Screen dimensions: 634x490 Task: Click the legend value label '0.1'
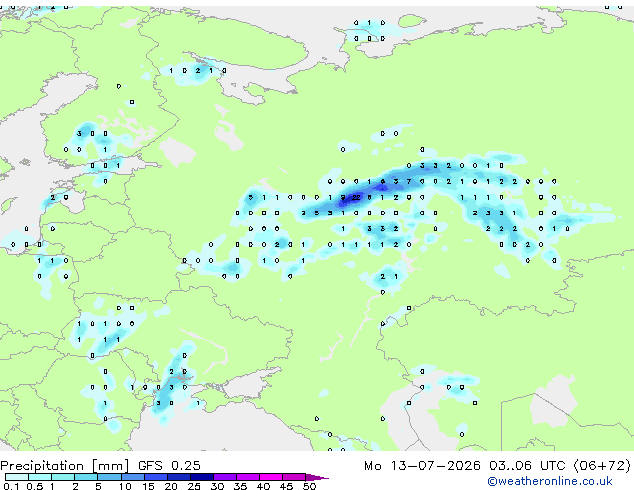pyautogui.click(x=11, y=486)
